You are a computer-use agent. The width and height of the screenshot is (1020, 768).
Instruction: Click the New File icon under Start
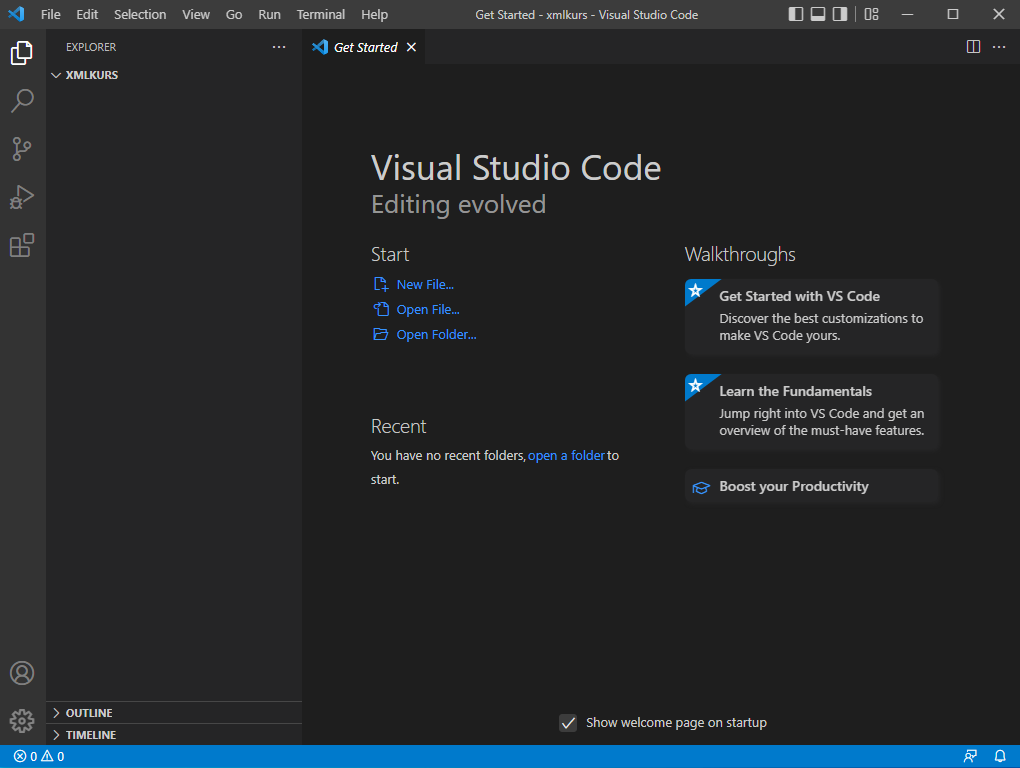pyautogui.click(x=381, y=284)
